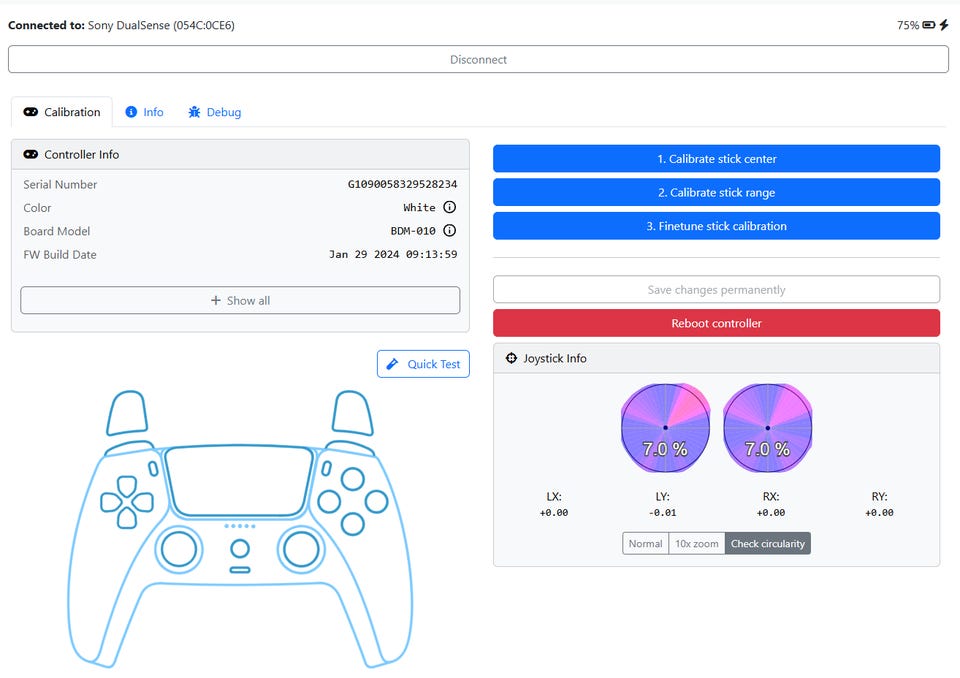Click the right analog stick on controller diagram
Image resolution: width=960 pixels, height=678 pixels.
pos(301,549)
